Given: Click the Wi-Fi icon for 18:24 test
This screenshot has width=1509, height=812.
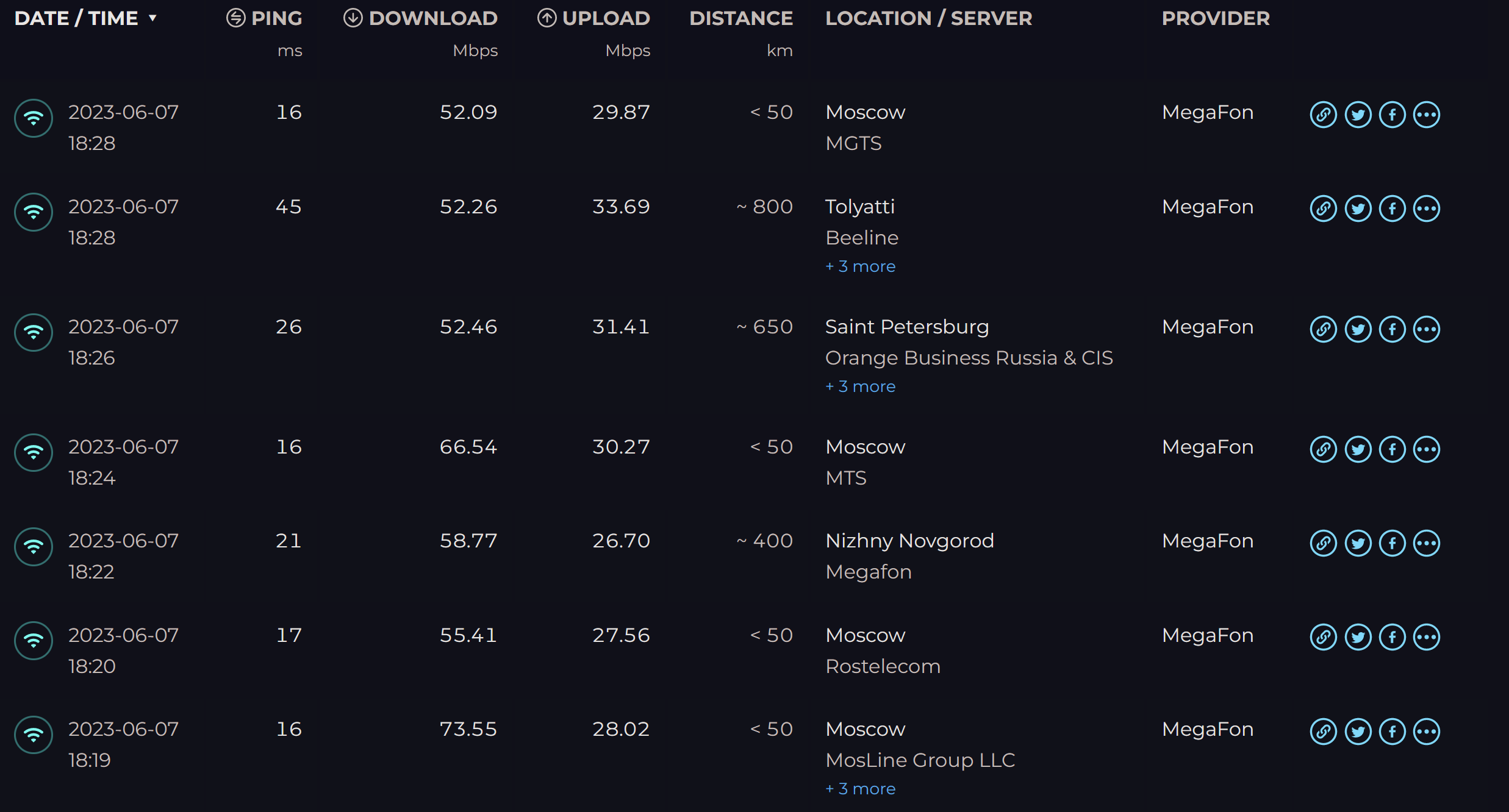Looking at the screenshot, I should 34,453.
